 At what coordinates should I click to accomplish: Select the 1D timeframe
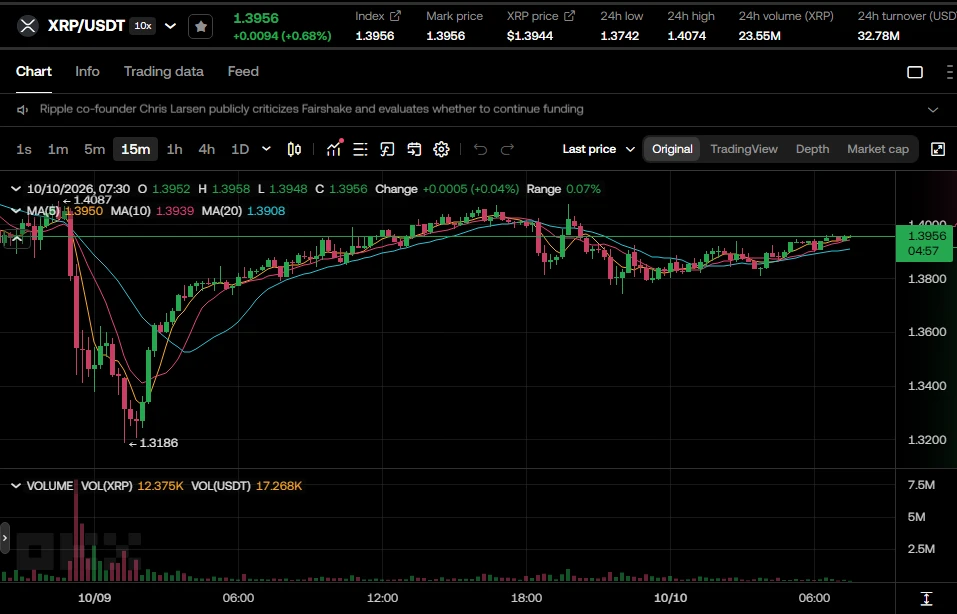[240, 149]
